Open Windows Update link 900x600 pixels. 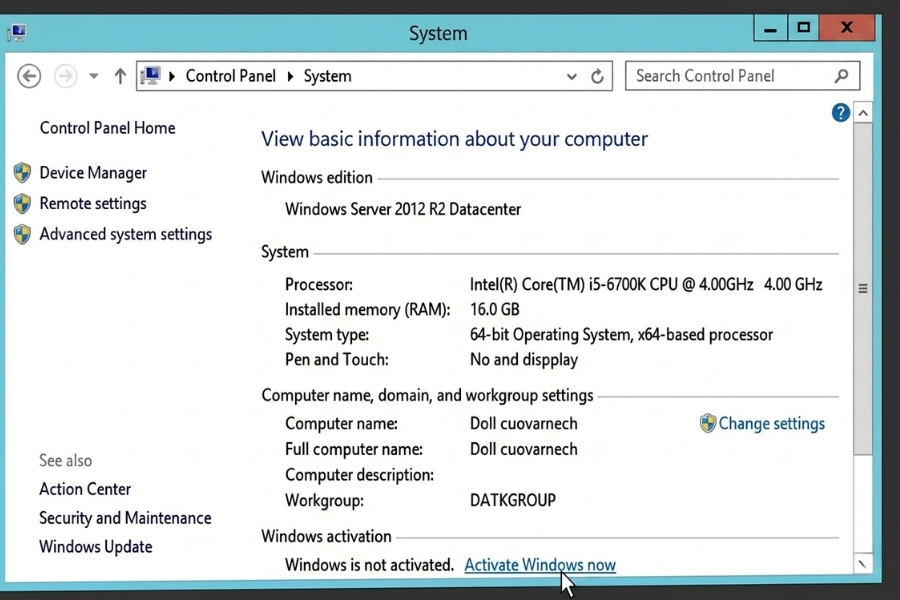[96, 547]
